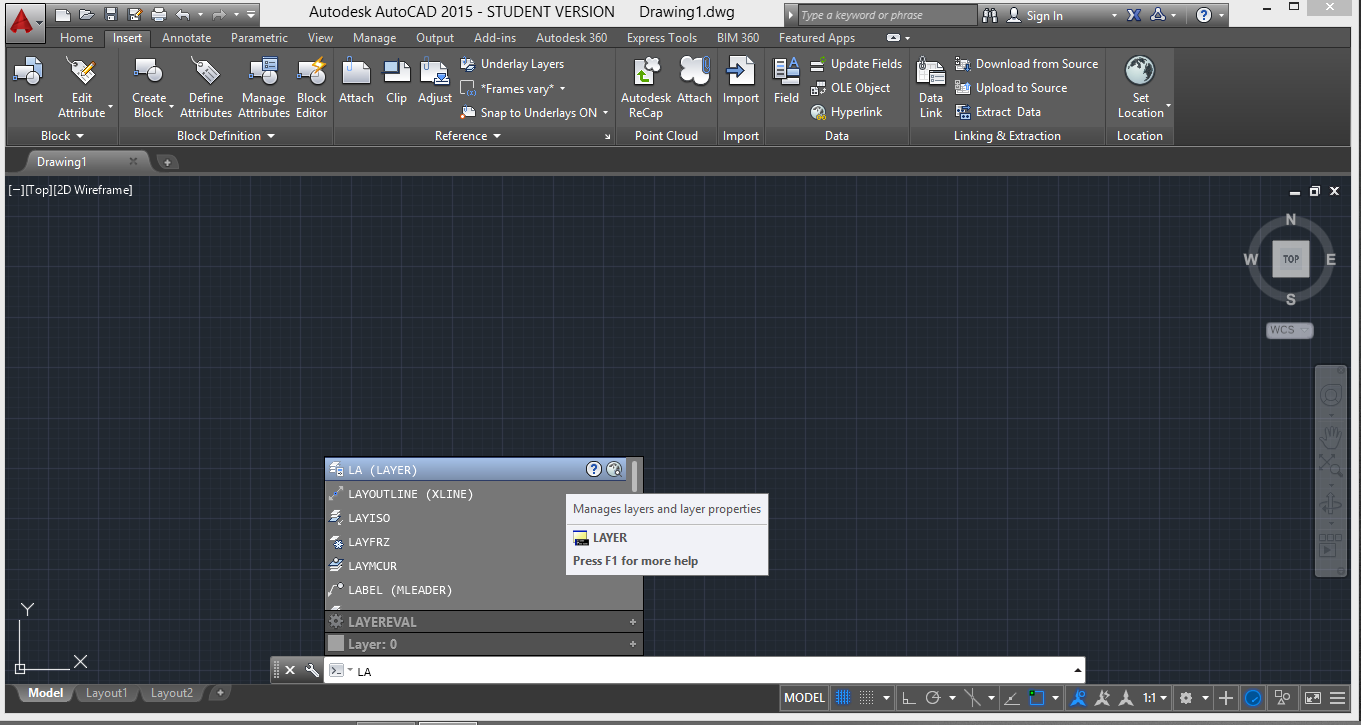Expand the Block Definition panel dropdown
The height and width of the screenshot is (725, 1361).
(225, 136)
